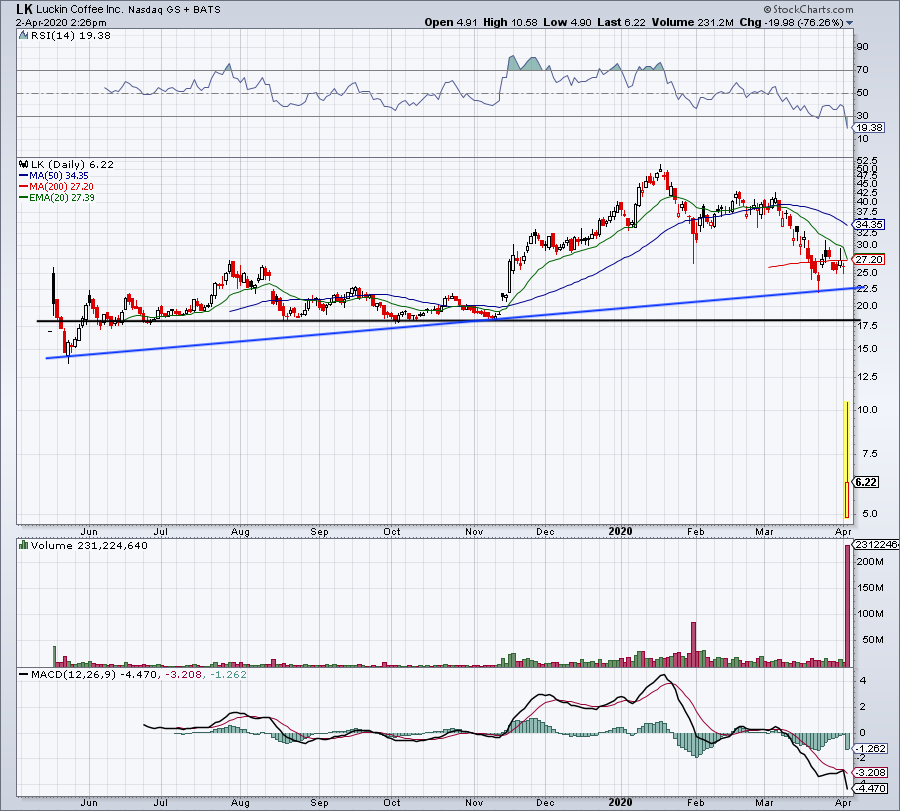
Task: Click the -1.262 histogram value in MACD legend
Action: coord(228,674)
